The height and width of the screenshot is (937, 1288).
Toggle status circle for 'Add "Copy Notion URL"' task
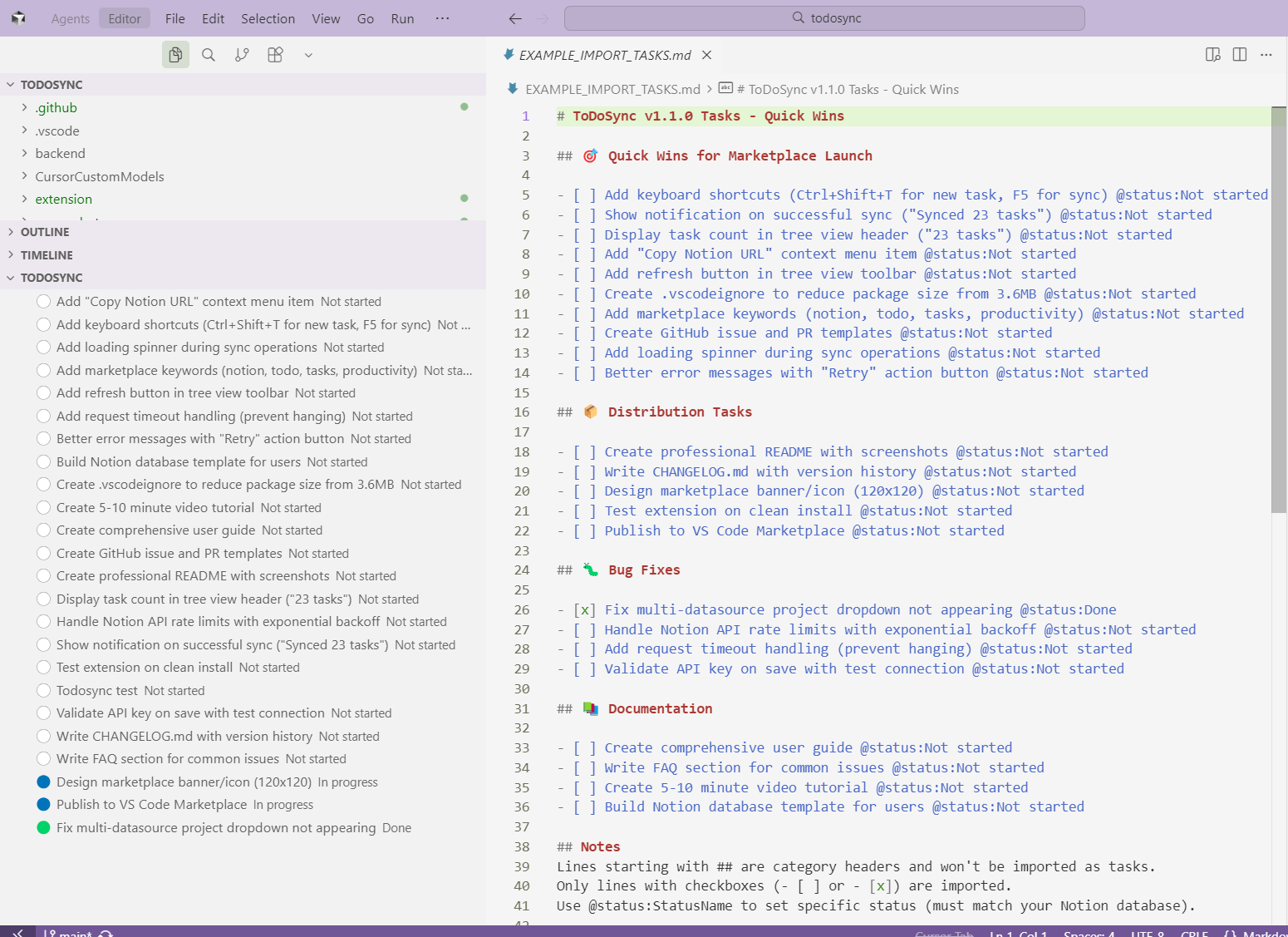tap(44, 302)
